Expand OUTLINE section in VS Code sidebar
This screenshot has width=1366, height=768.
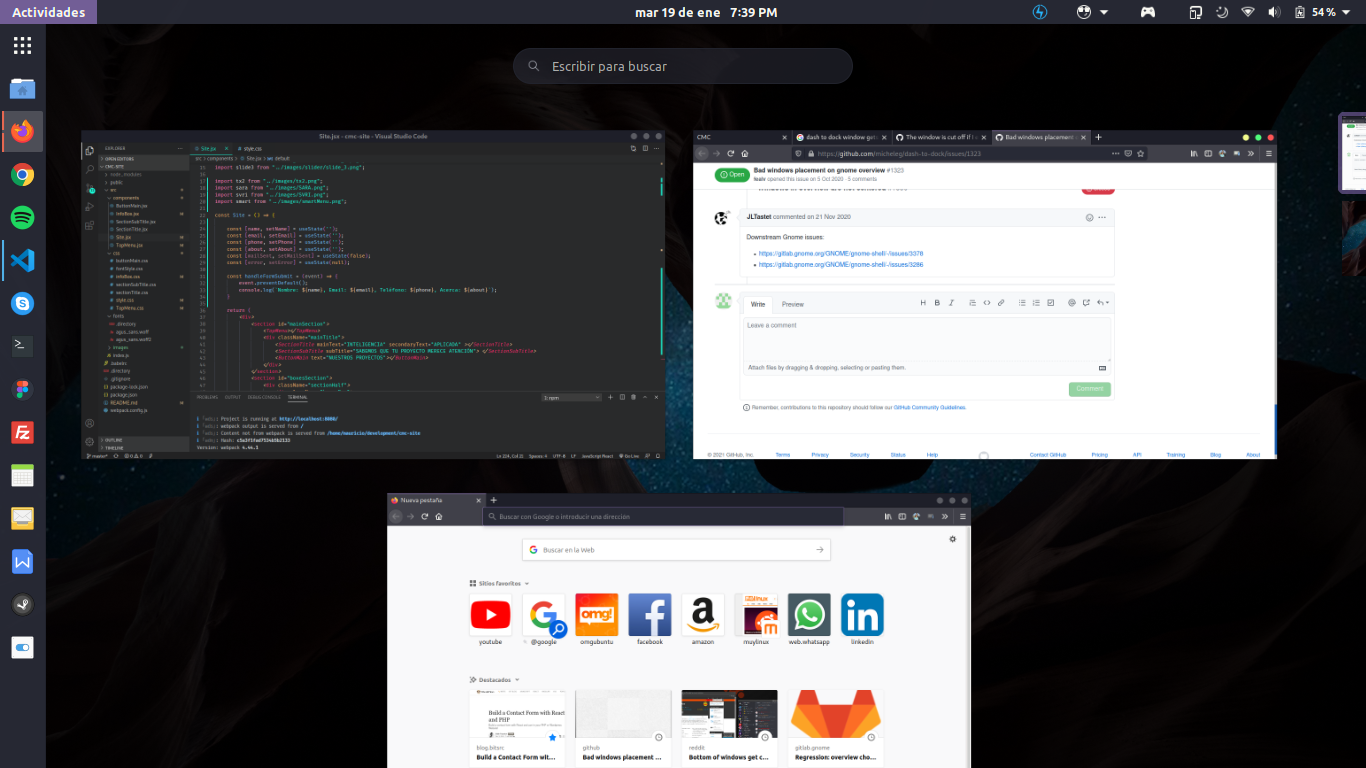pyautogui.click(x=144, y=440)
